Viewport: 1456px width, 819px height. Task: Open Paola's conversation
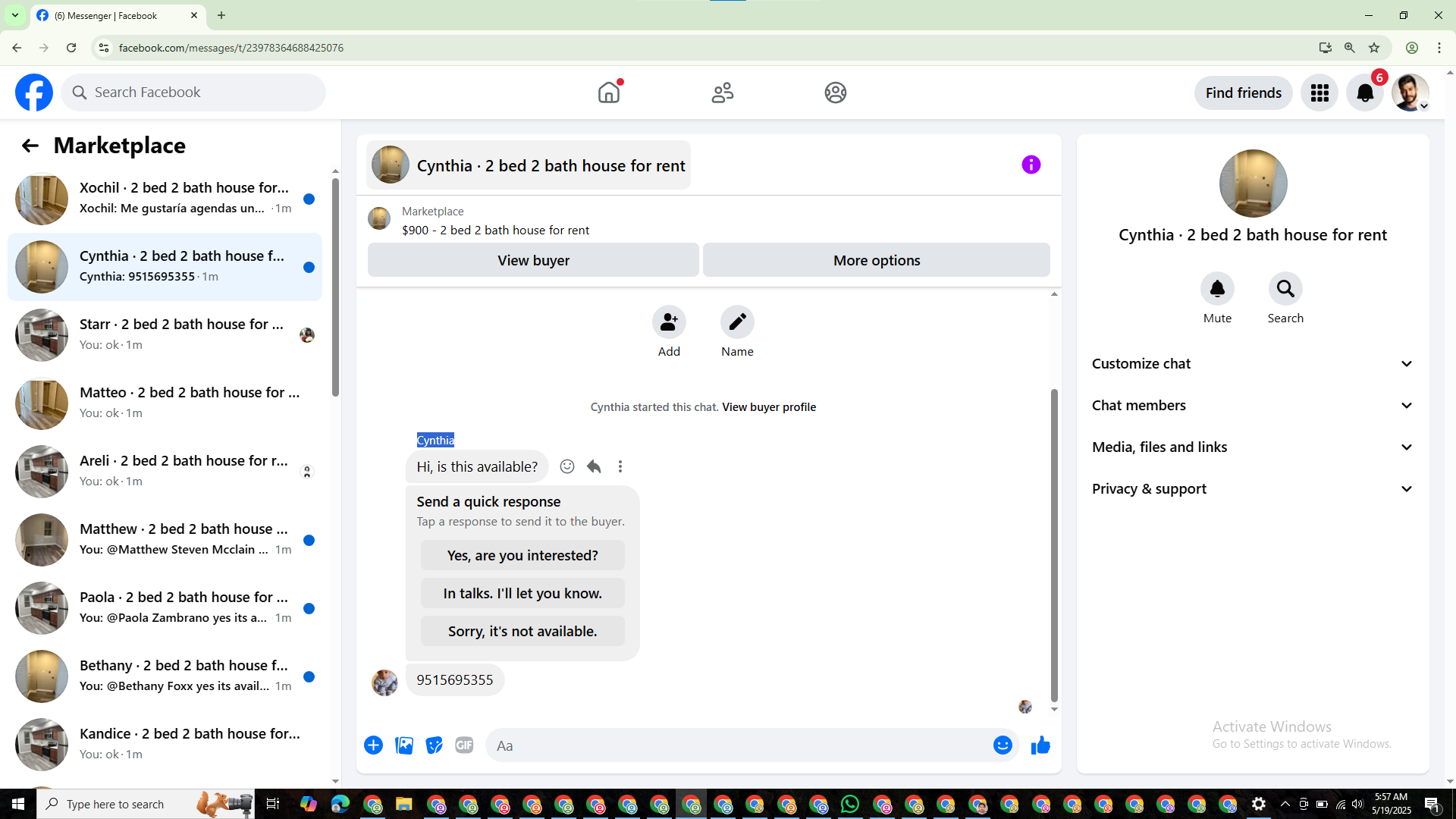point(165,608)
